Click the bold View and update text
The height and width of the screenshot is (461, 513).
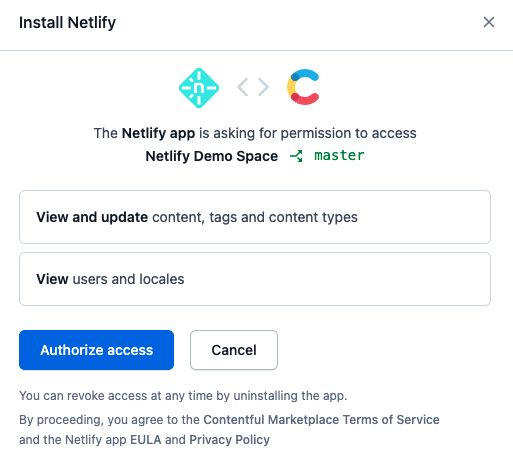click(x=92, y=217)
